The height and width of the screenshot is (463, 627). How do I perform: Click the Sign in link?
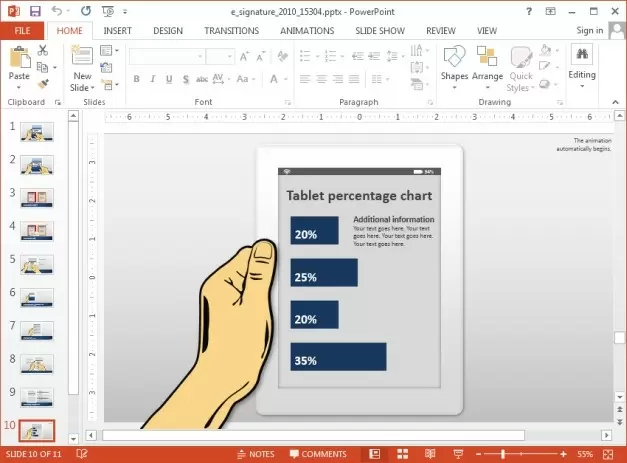[x=589, y=31]
